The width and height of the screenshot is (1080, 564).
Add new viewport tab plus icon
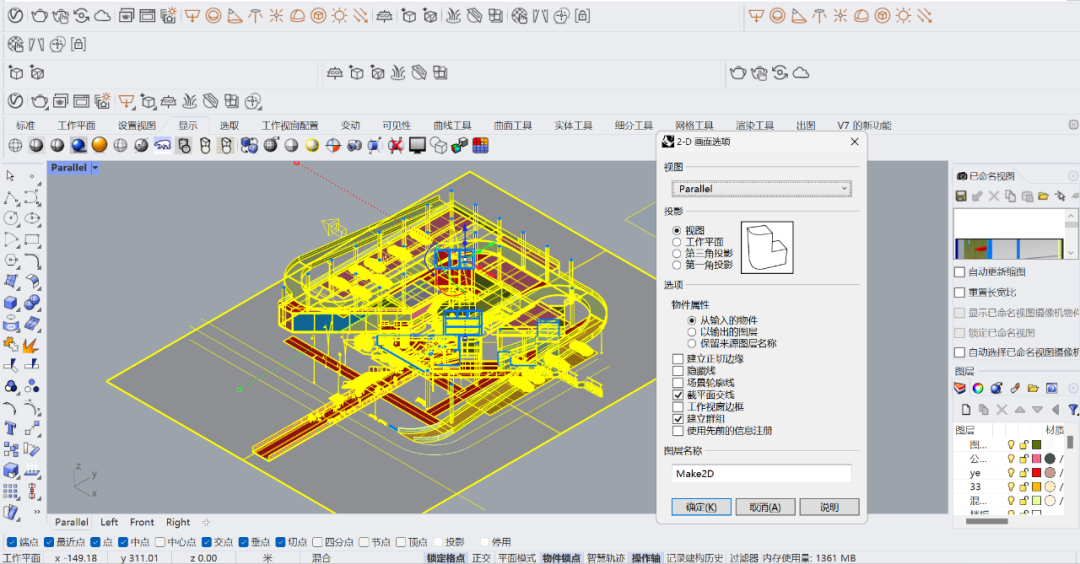pyautogui.click(x=205, y=522)
